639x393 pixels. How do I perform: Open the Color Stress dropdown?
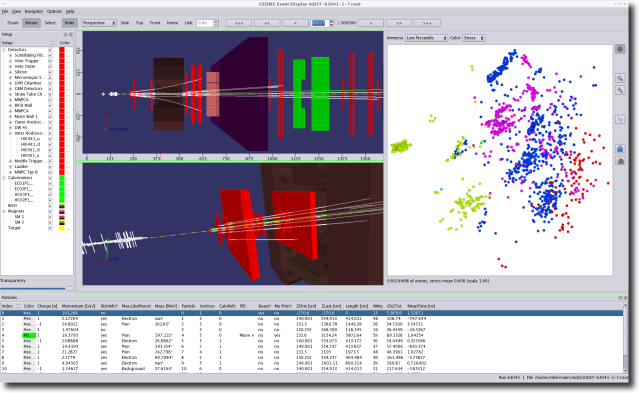pos(473,38)
